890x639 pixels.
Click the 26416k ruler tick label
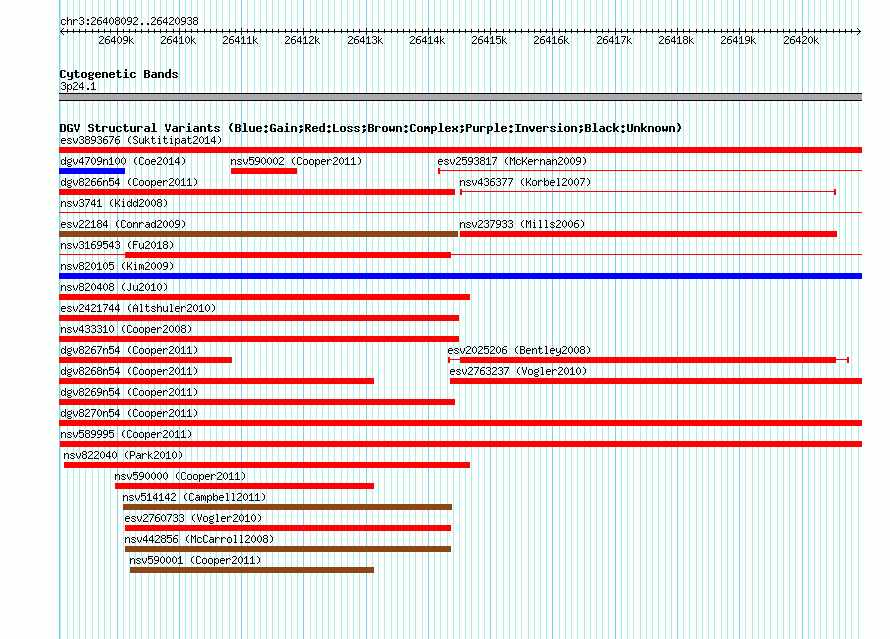[551, 40]
